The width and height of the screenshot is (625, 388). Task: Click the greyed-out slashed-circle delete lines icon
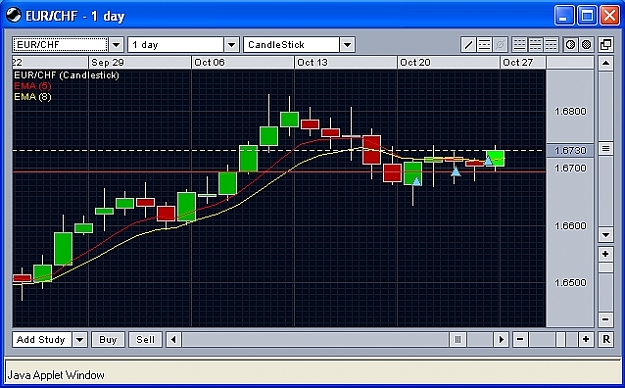(x=500, y=45)
